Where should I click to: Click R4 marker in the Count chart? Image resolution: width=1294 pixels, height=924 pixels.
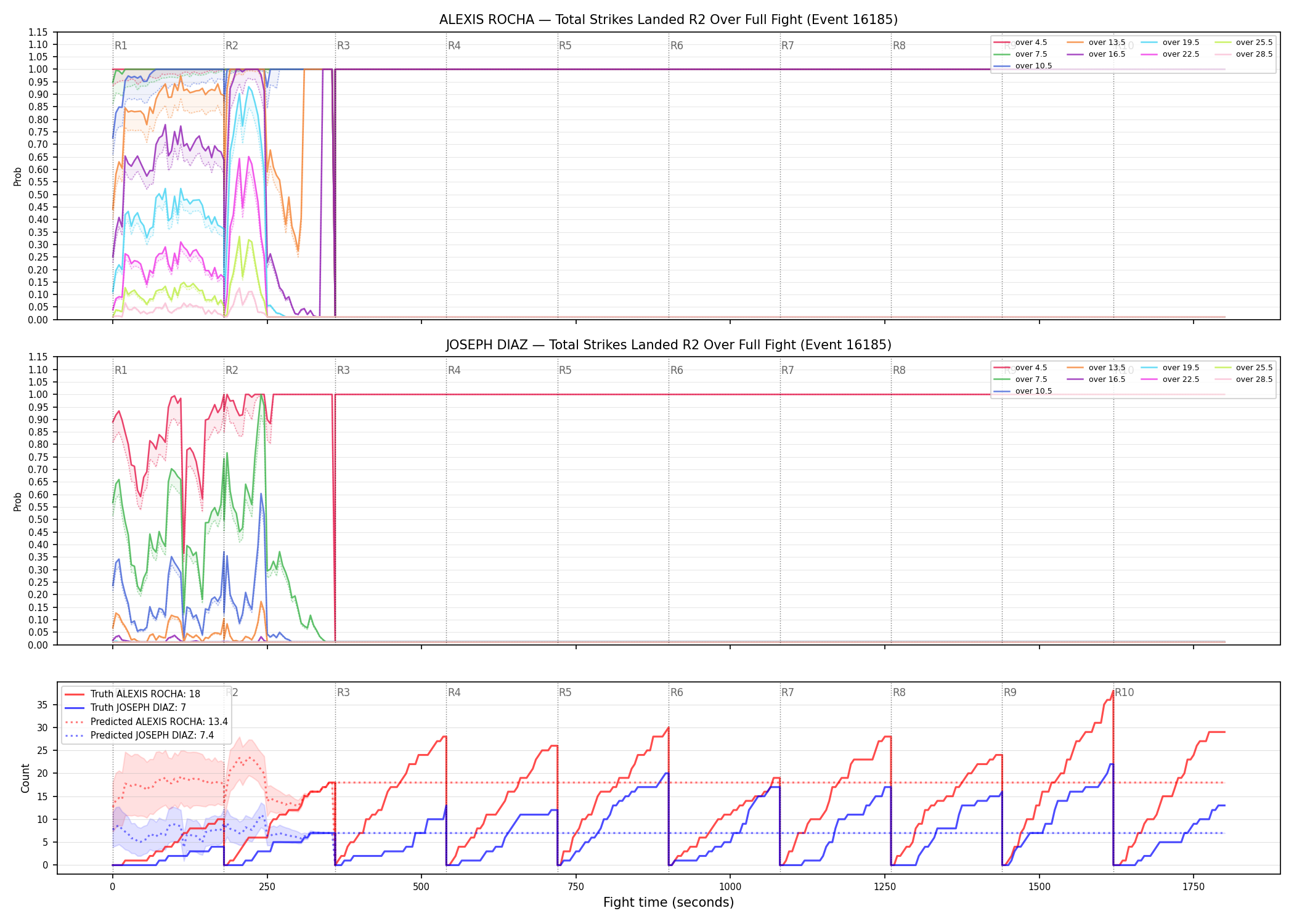454,692
